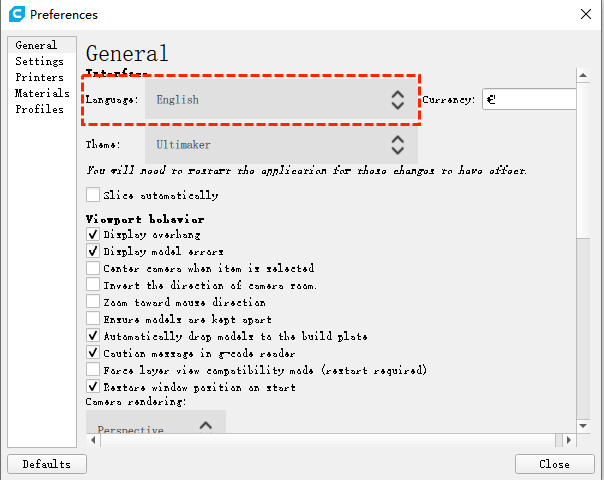This screenshot has height=480, width=604.
Task: Click the left arrow of horizontal scrollbar
Action: 93,440
